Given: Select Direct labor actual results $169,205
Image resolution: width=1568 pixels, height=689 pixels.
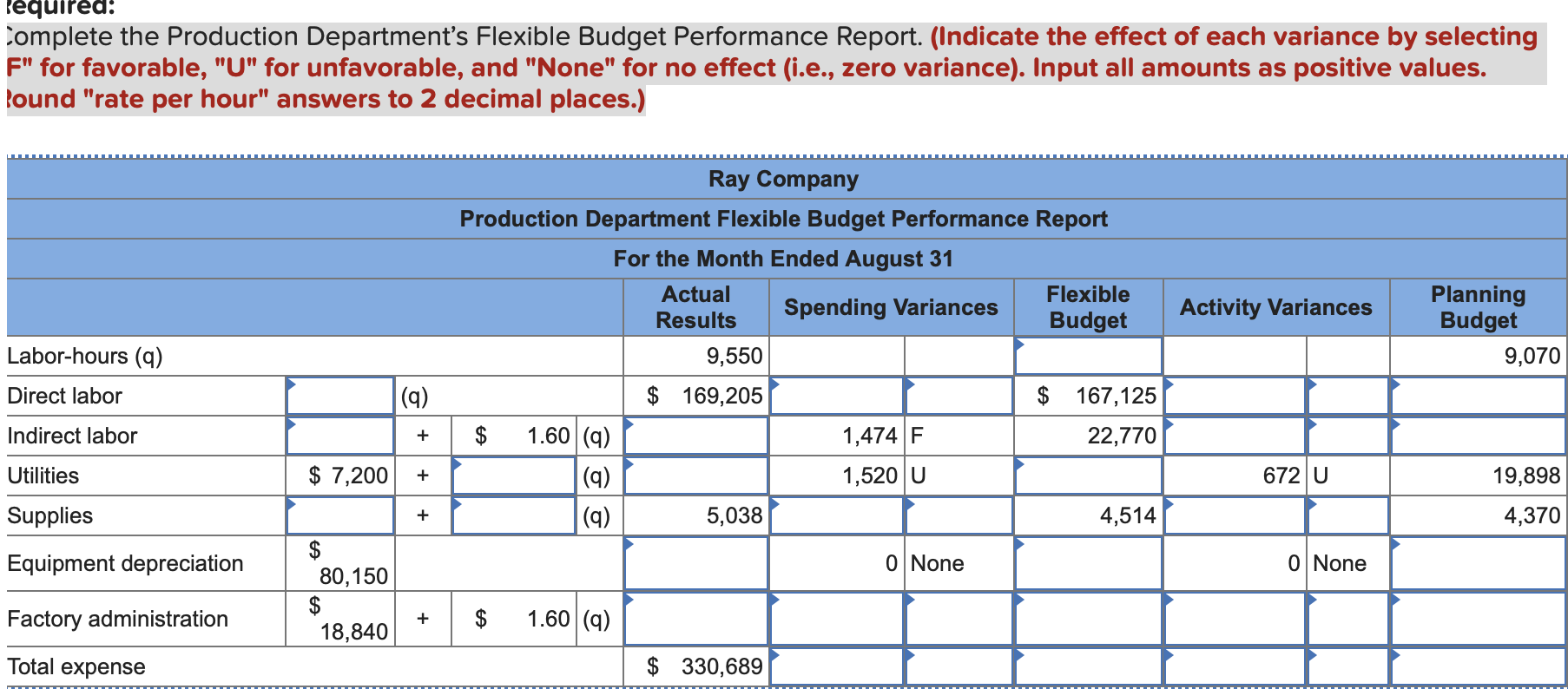Looking at the screenshot, I should tap(696, 396).
